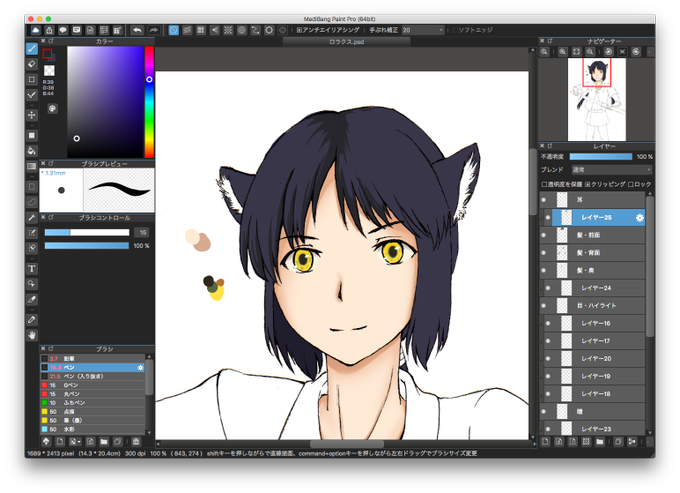The height and width of the screenshot is (493, 680).
Task: Toggle ロック checkbox in layer panel
Action: 631,184
